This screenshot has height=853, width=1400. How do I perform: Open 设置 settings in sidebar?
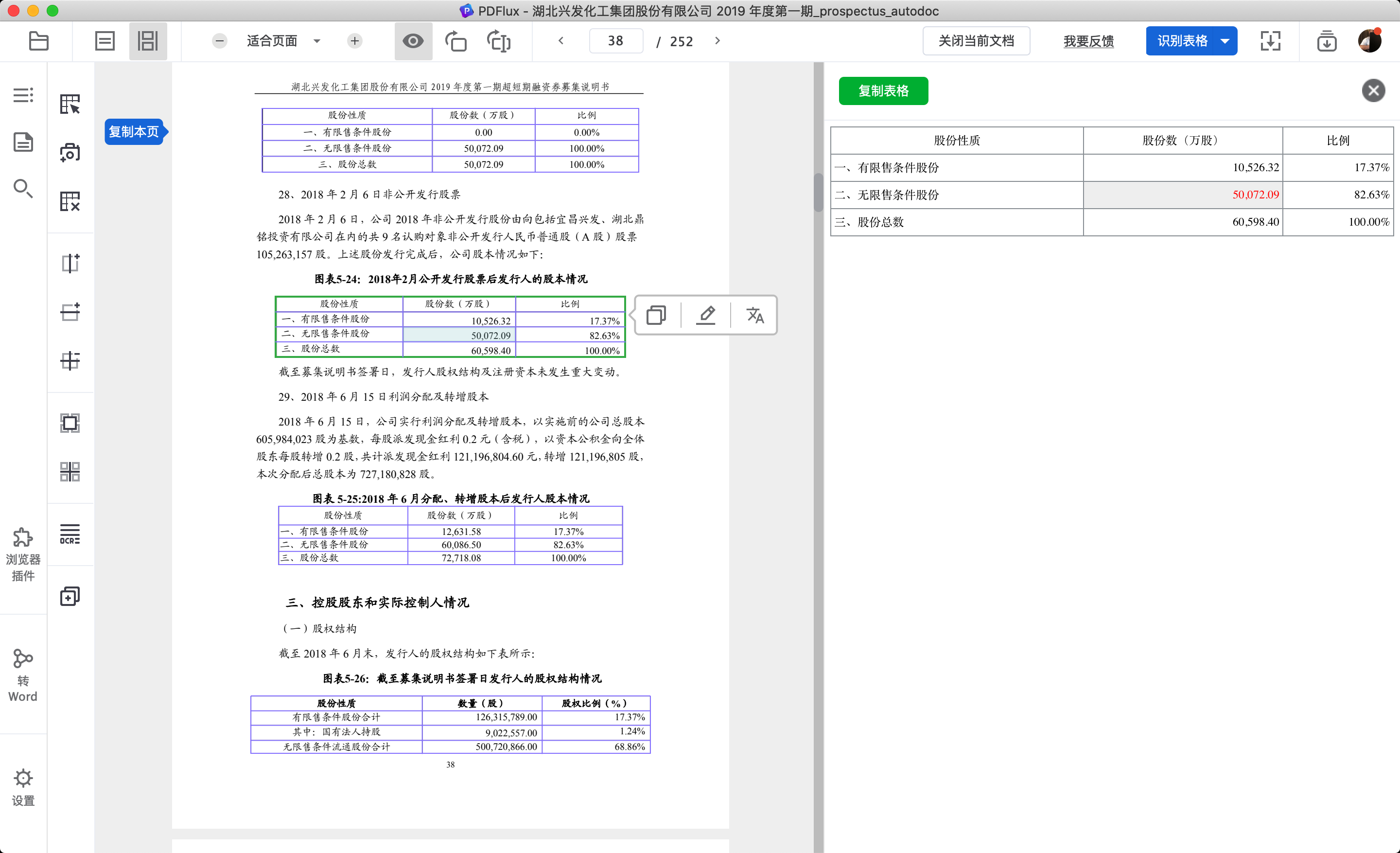(23, 787)
